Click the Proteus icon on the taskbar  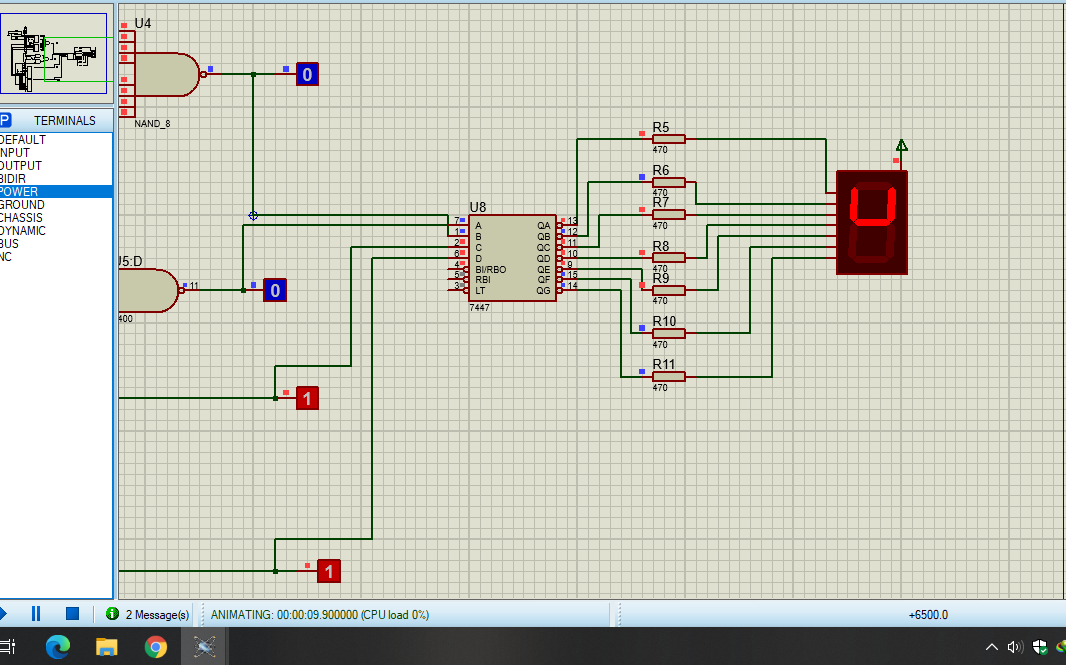(203, 646)
